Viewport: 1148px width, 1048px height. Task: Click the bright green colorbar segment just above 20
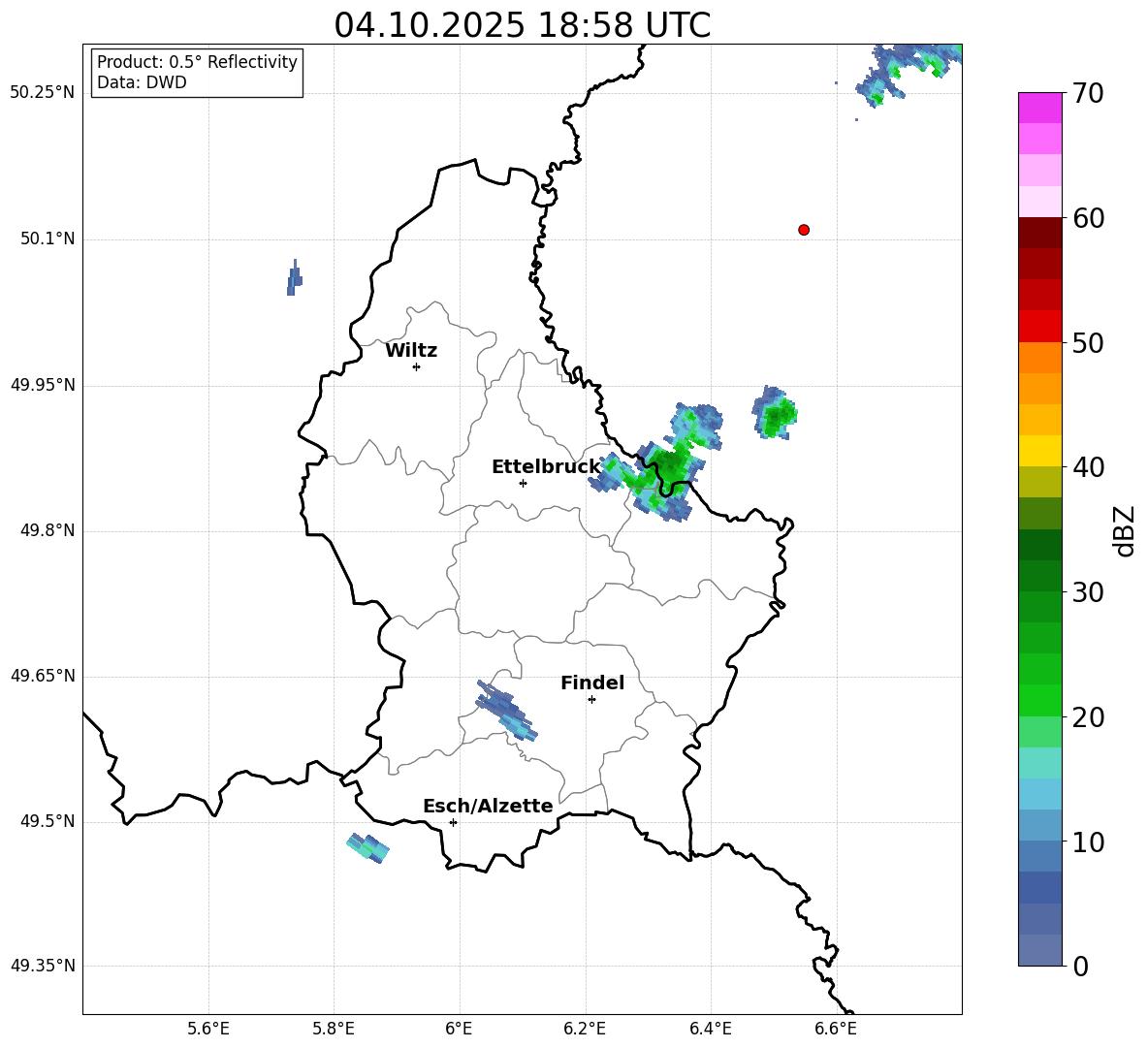(1039, 701)
